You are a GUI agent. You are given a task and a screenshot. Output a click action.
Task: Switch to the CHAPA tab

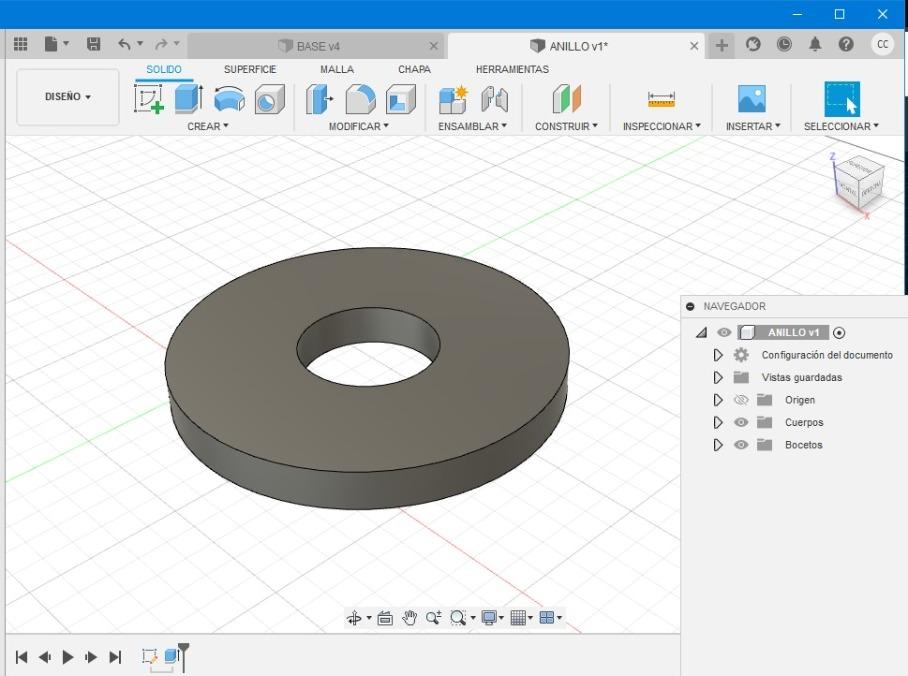[414, 70]
